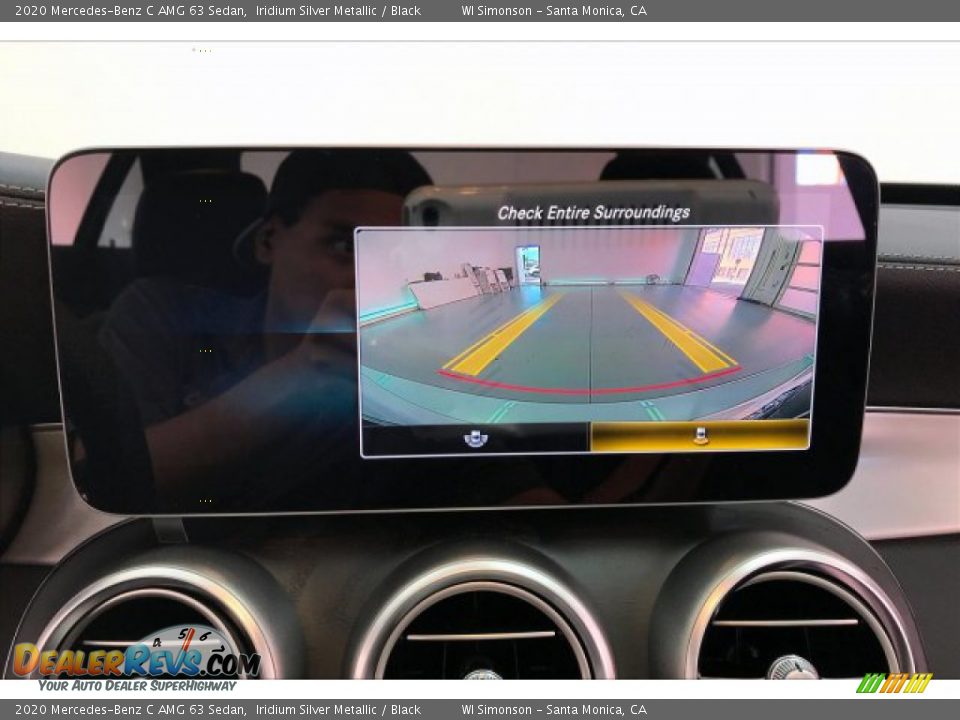Click footer 'WI Simonson - Santa Monica, CA'

point(554,710)
